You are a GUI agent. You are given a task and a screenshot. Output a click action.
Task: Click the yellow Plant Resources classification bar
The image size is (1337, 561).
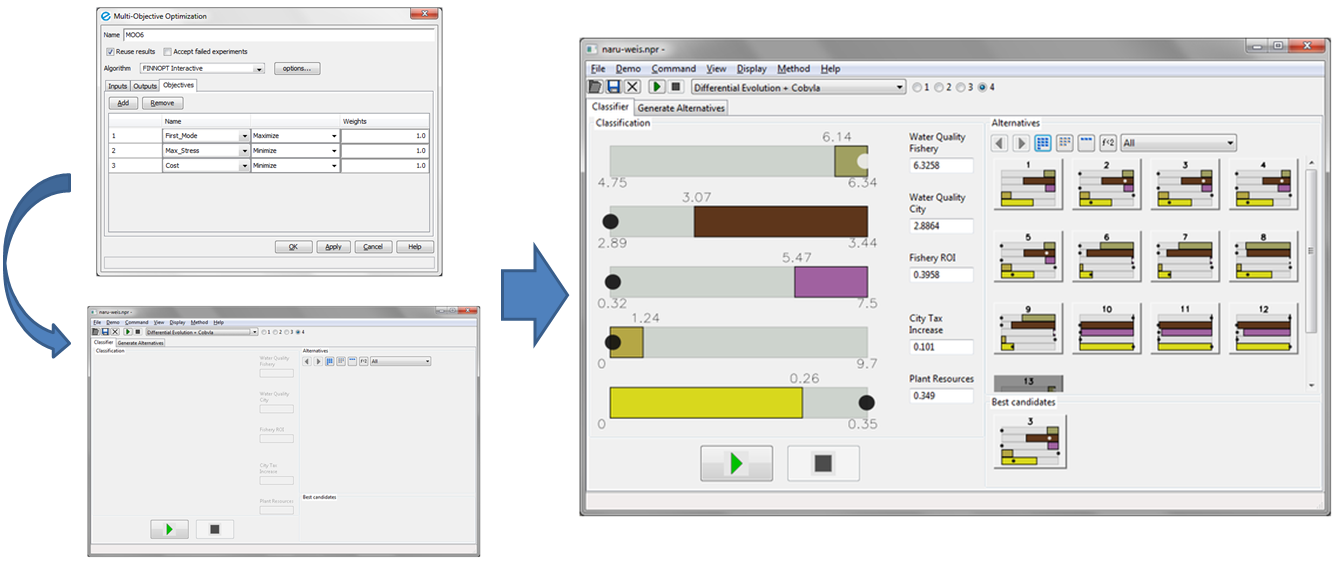coord(706,402)
